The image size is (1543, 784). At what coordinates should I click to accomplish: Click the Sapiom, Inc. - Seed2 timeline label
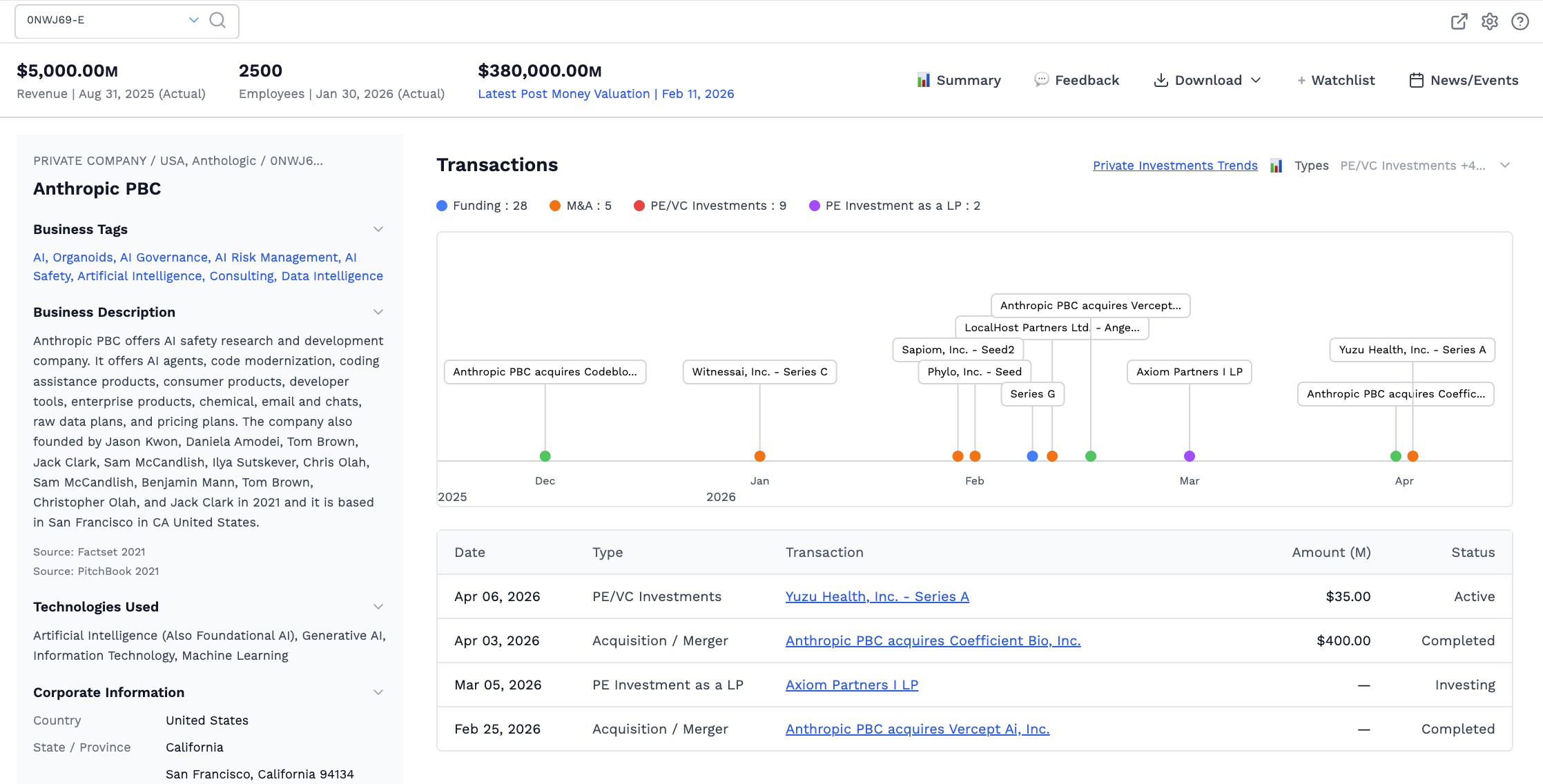958,350
